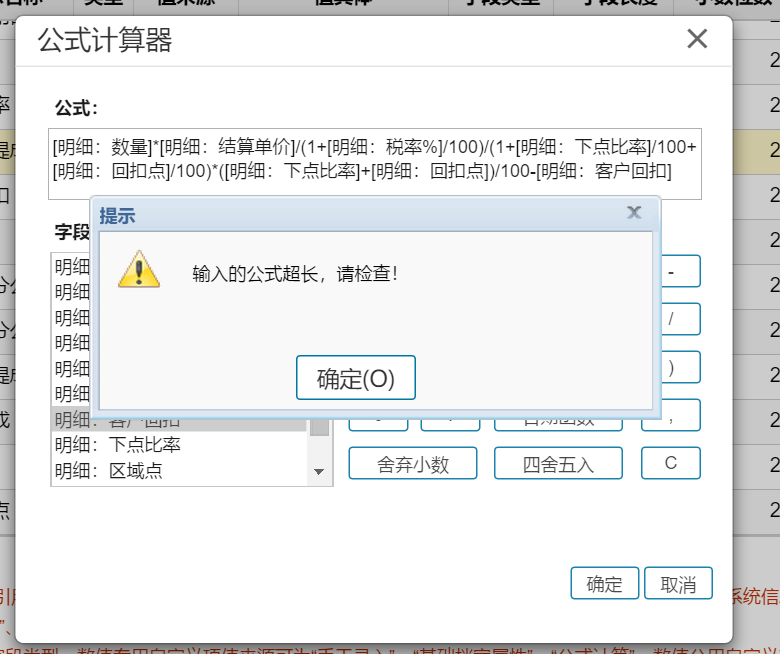Click the 确定 button in calculator footer
The image size is (780, 654).
(x=604, y=583)
